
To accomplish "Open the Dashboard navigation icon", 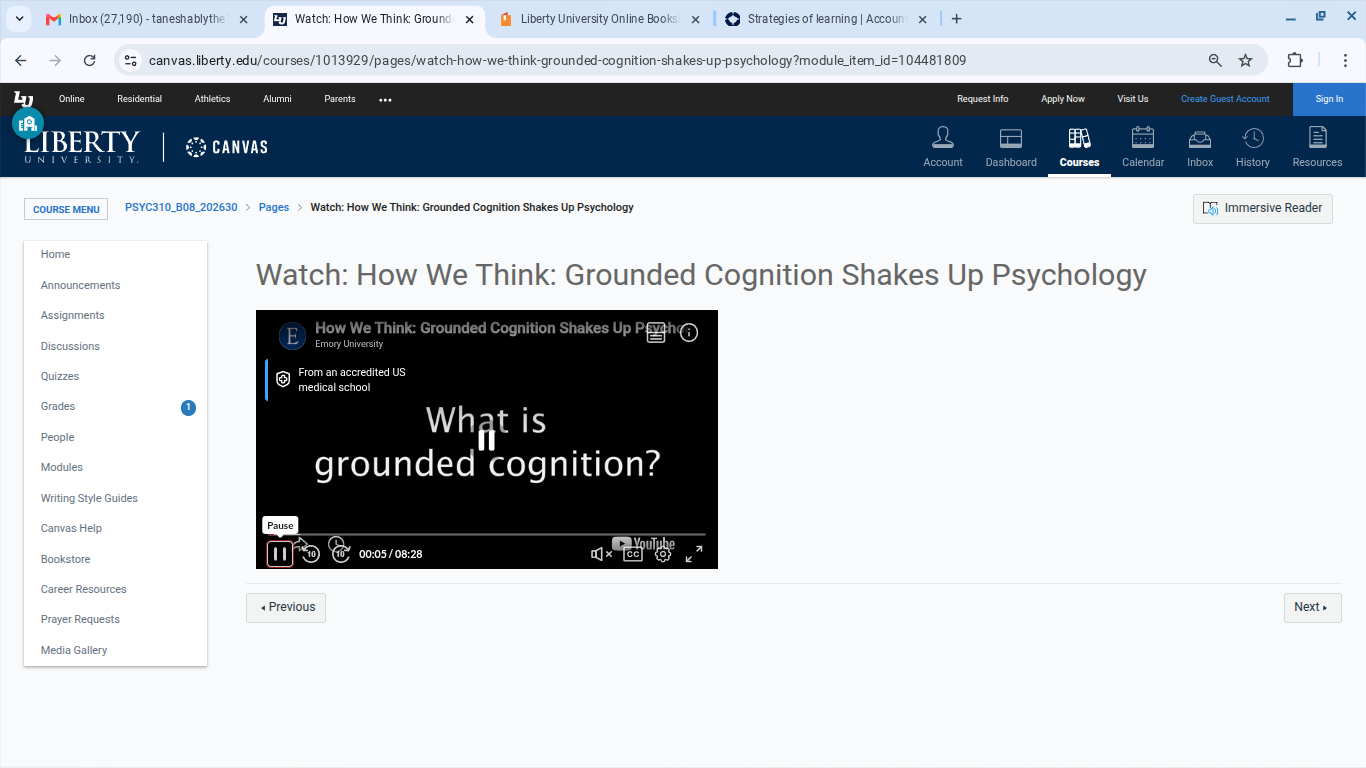I will [1011, 147].
